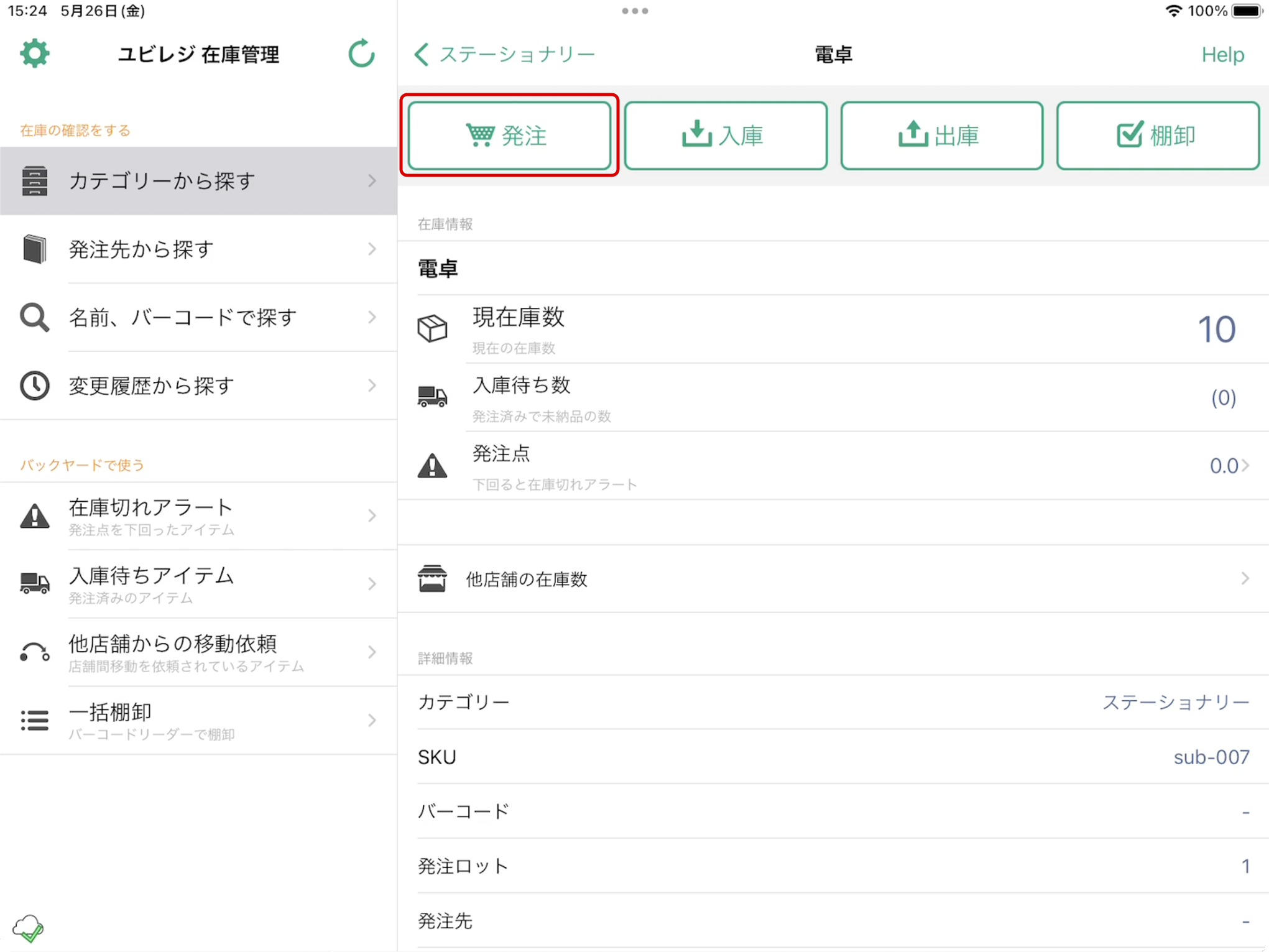Tap the magnifier icon for barcode search
1269x952 pixels.
coord(35,318)
